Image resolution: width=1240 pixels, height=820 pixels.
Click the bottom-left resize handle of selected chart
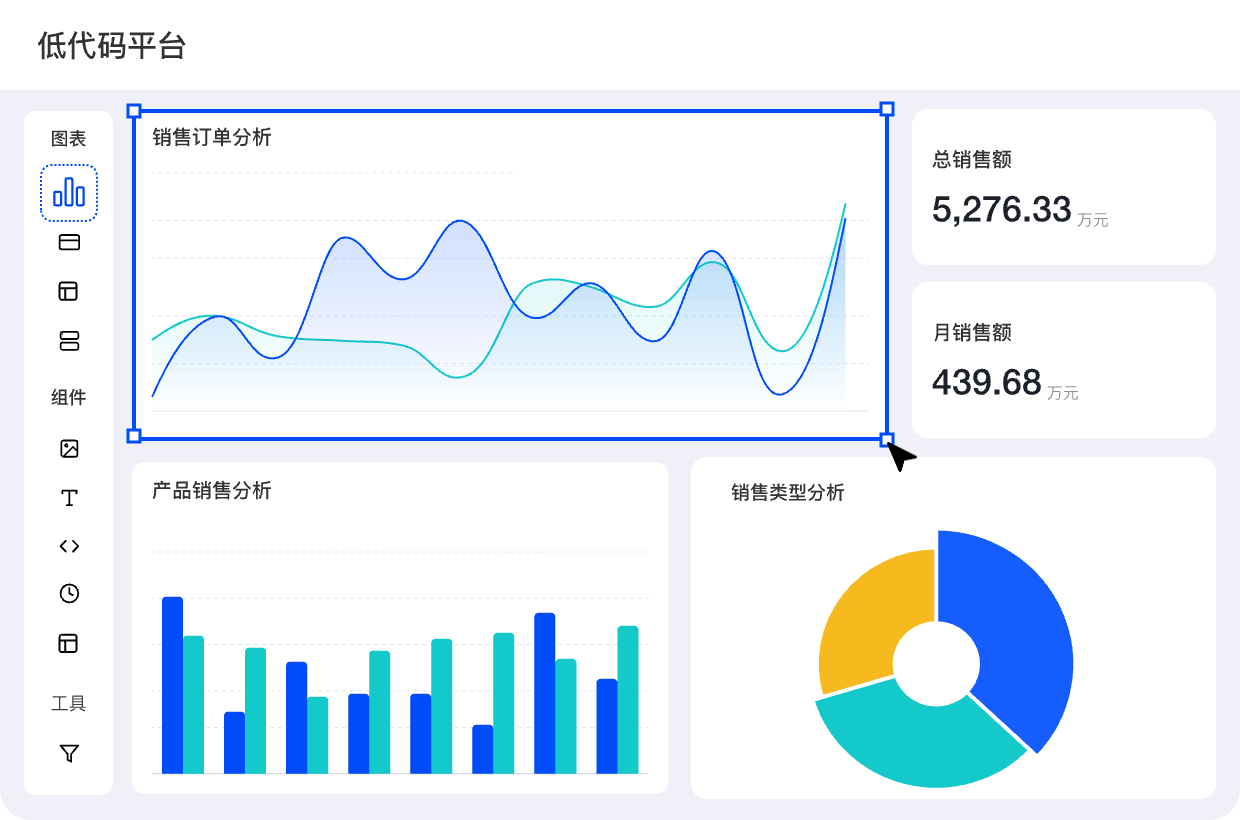click(x=134, y=436)
